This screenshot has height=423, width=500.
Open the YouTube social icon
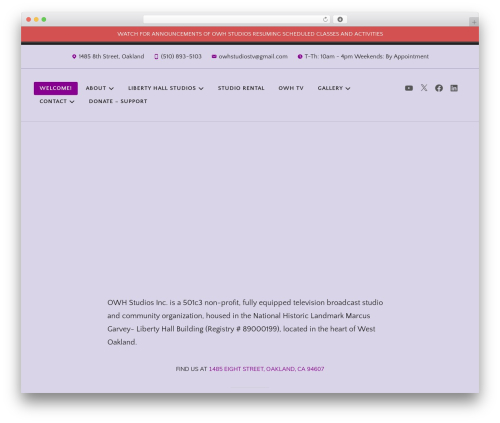tap(409, 88)
